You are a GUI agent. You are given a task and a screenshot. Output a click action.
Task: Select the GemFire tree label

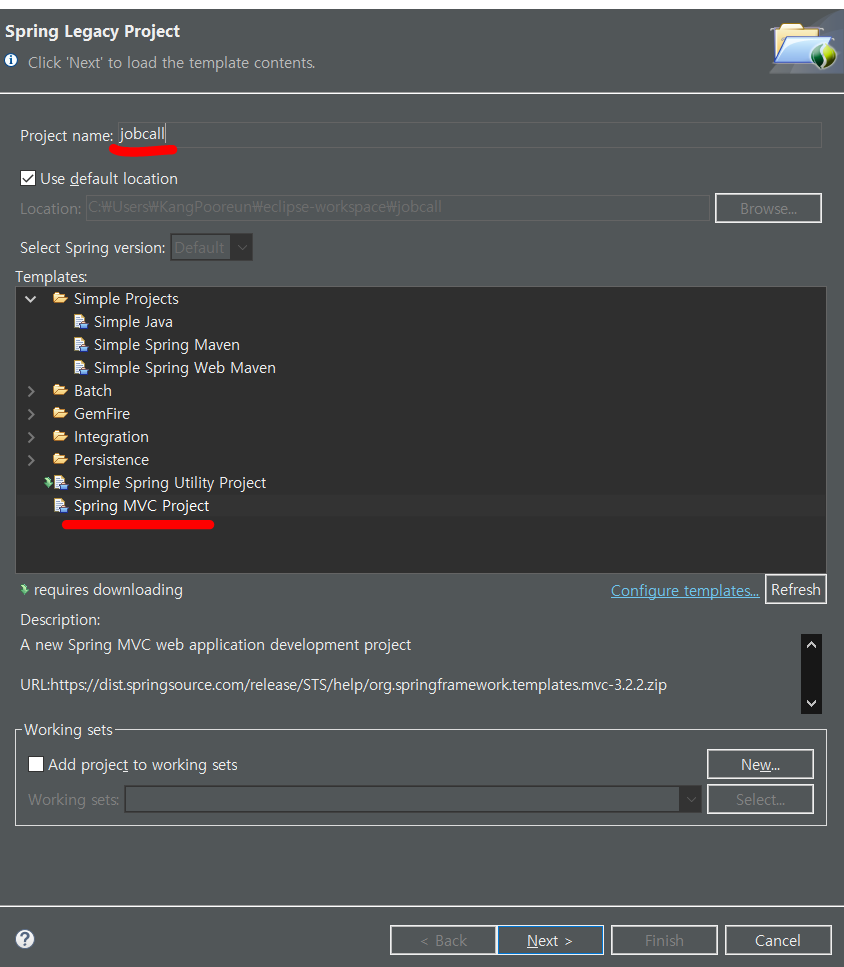click(102, 413)
